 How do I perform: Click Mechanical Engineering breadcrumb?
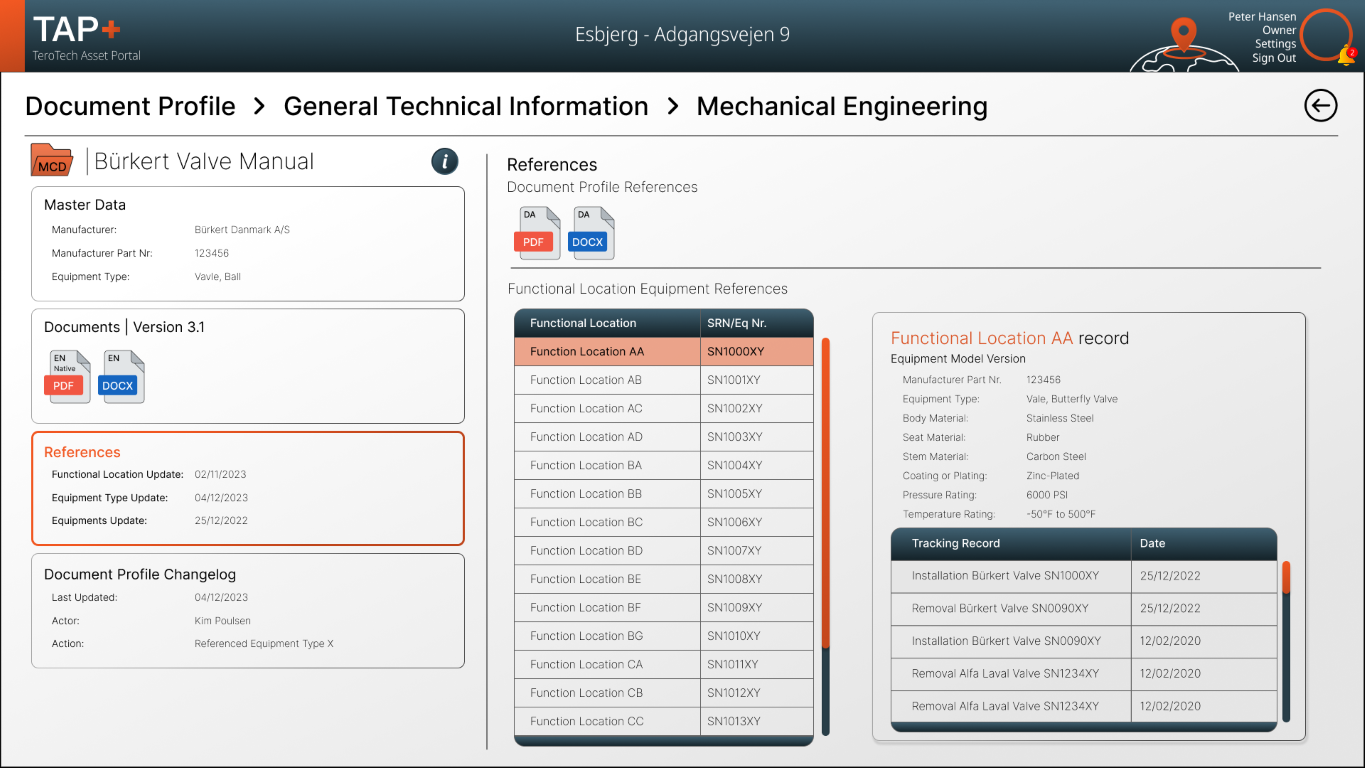842,106
